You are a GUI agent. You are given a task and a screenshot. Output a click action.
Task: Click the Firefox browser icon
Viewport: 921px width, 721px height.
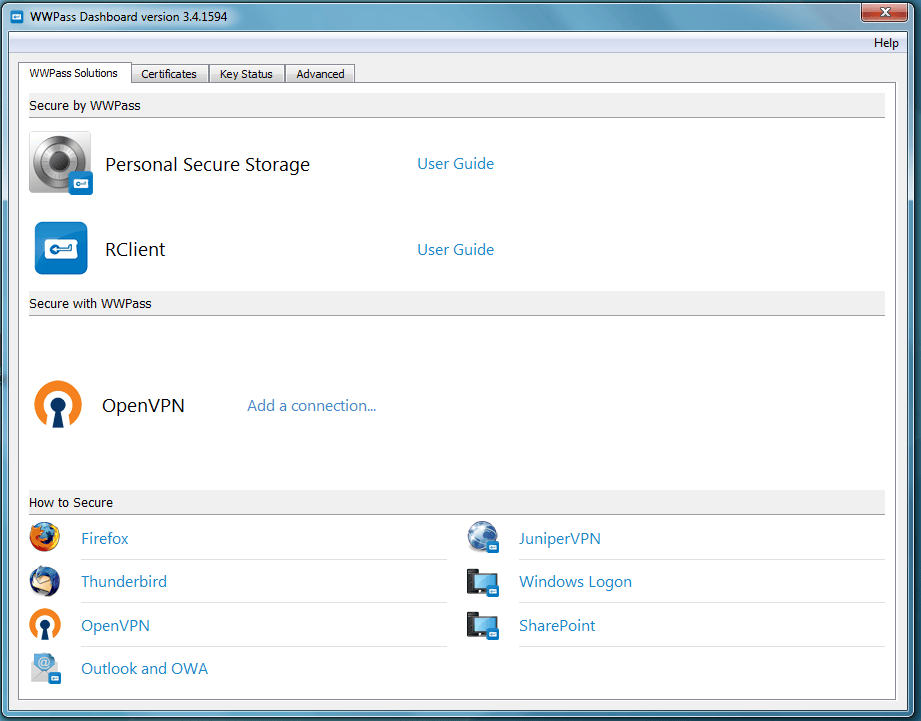44,537
